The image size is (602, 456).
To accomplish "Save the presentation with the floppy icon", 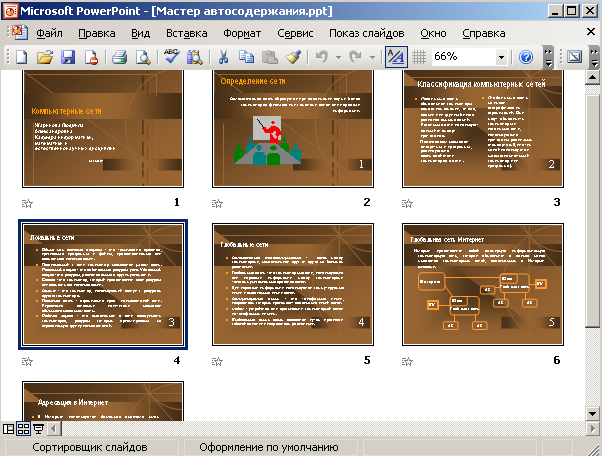I will 68,57.
